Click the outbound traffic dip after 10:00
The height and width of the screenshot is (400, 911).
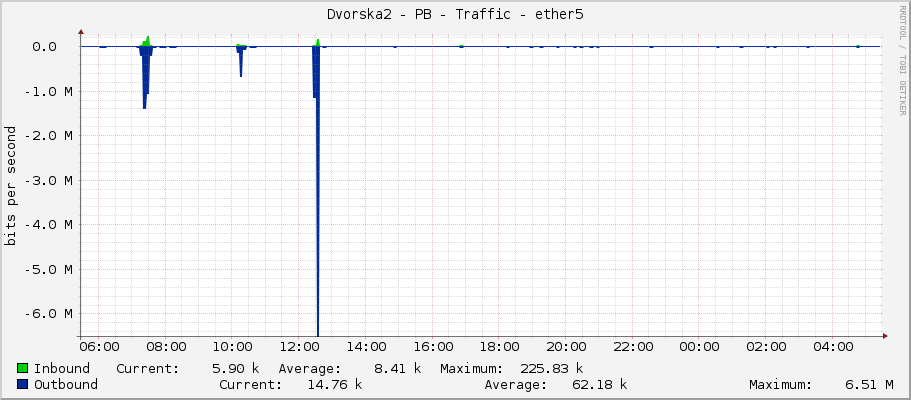tap(241, 62)
